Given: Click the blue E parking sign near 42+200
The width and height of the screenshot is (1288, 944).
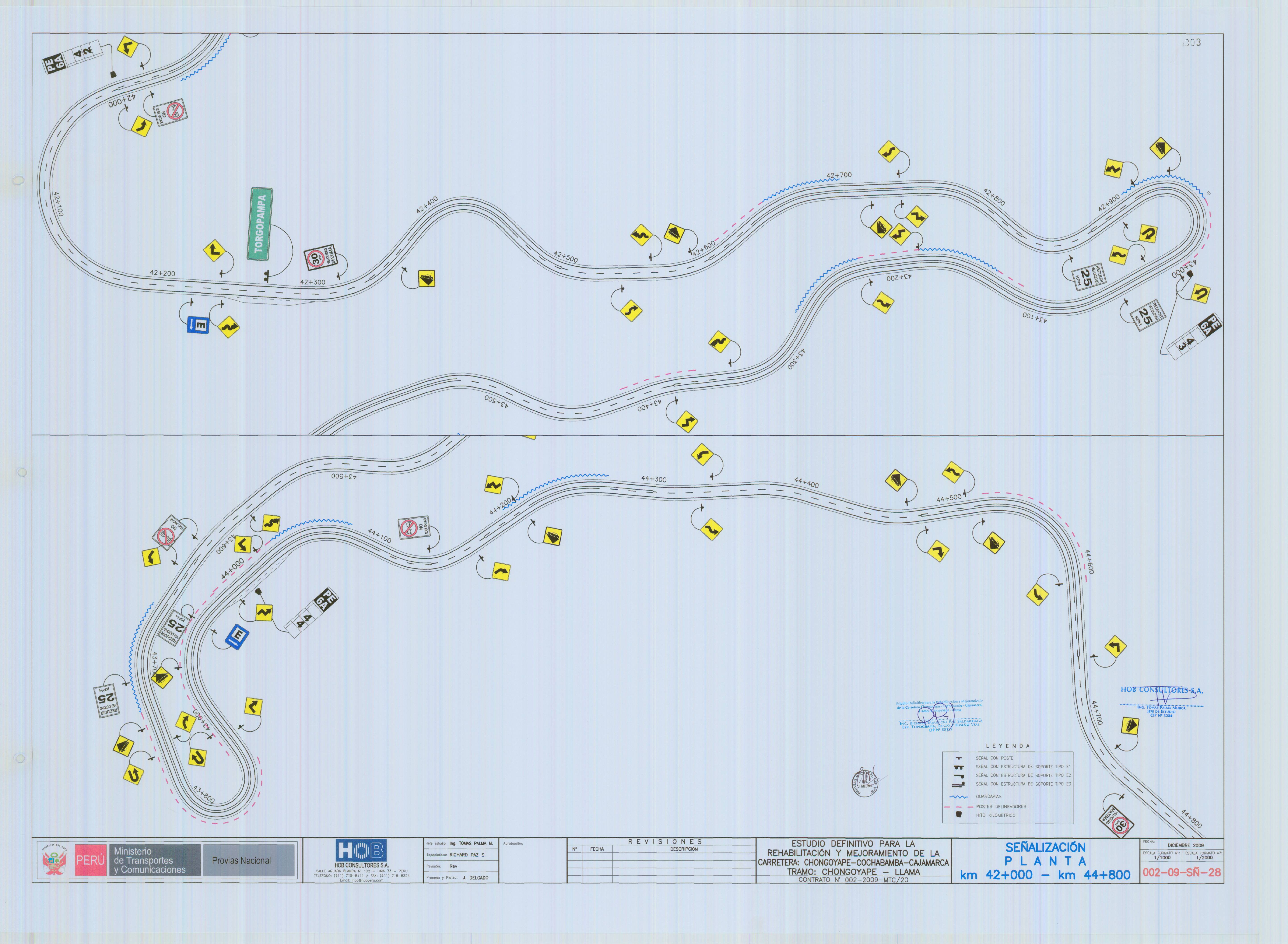Looking at the screenshot, I should tap(198, 325).
